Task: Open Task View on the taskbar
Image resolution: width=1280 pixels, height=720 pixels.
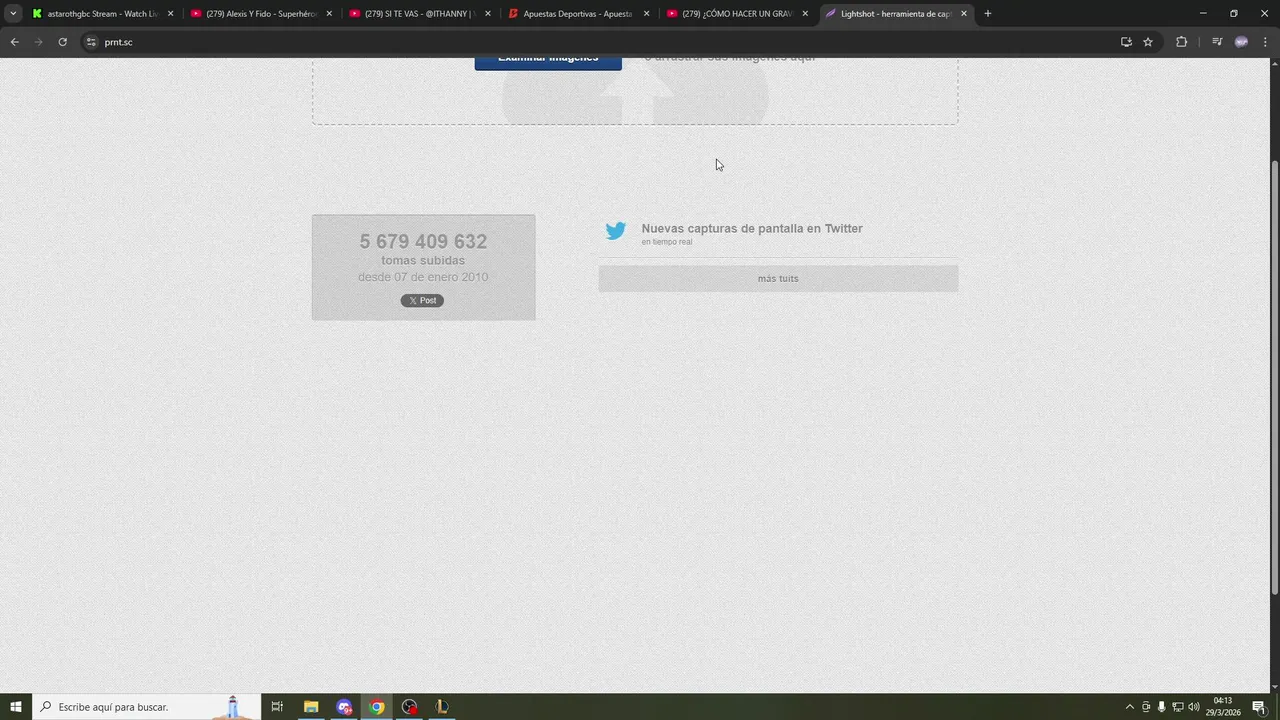Action: coord(277,707)
